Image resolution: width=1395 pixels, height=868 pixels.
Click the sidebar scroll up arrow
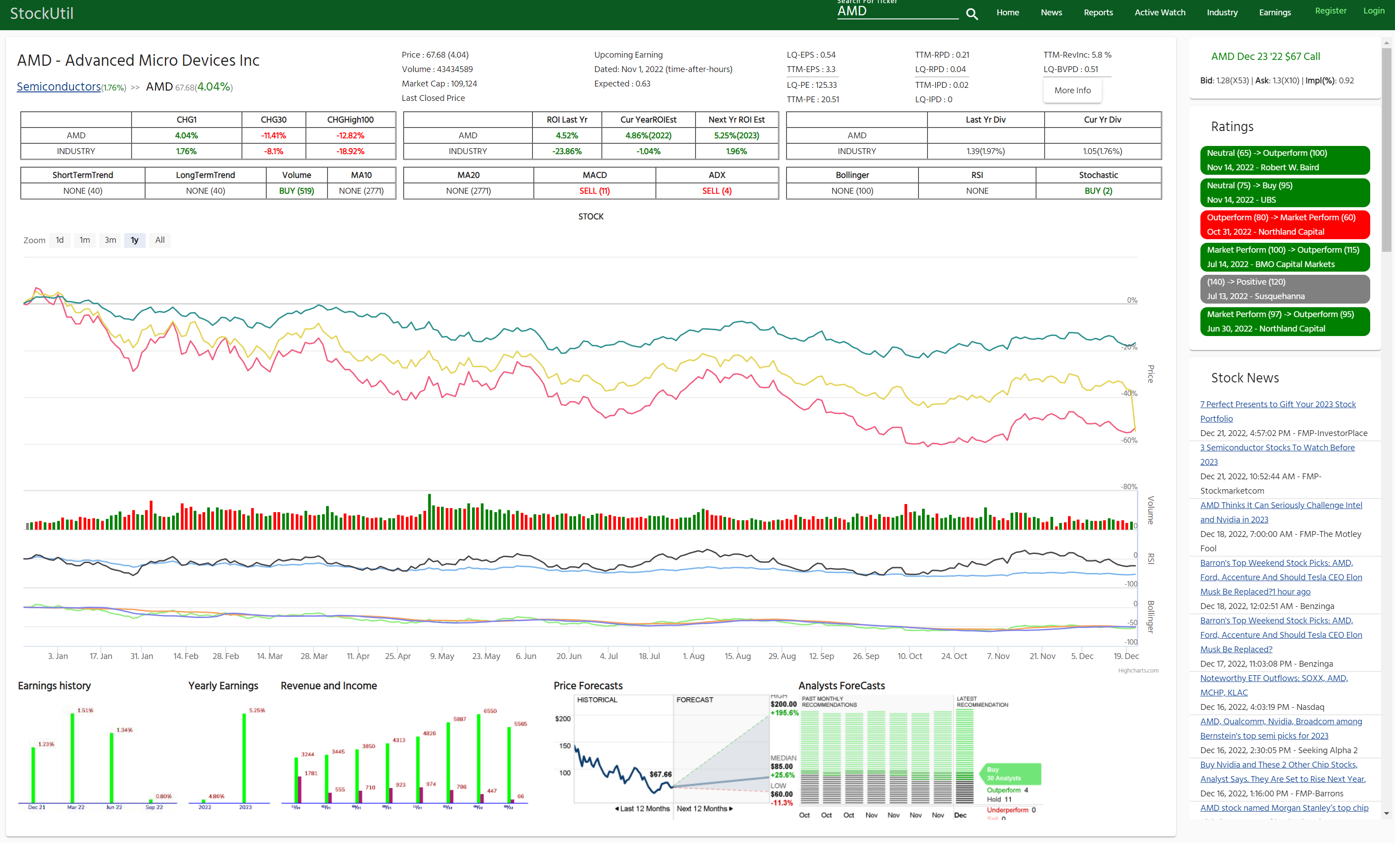tap(1386, 42)
